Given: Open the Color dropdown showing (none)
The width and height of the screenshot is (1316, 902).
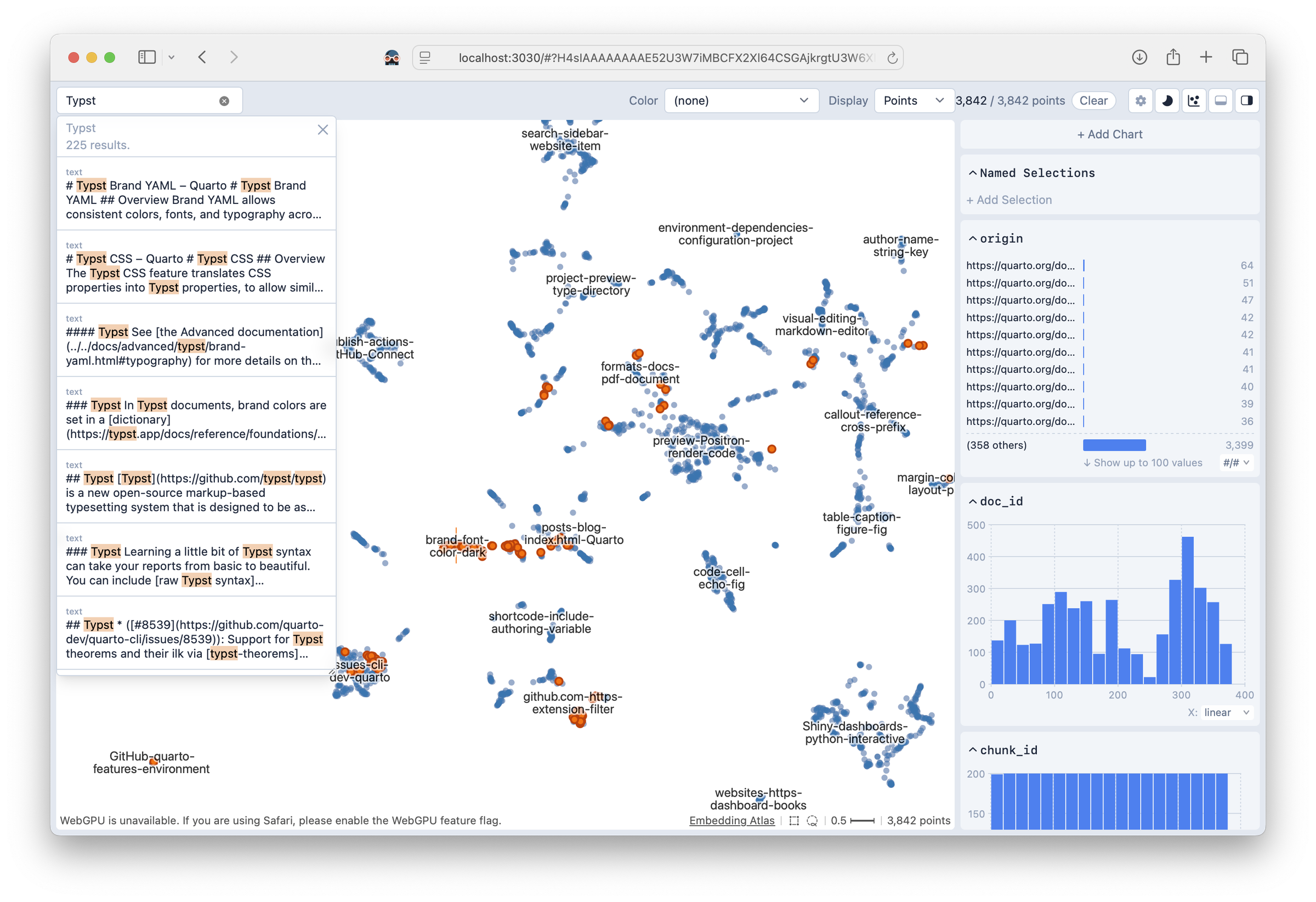Looking at the screenshot, I should [742, 100].
